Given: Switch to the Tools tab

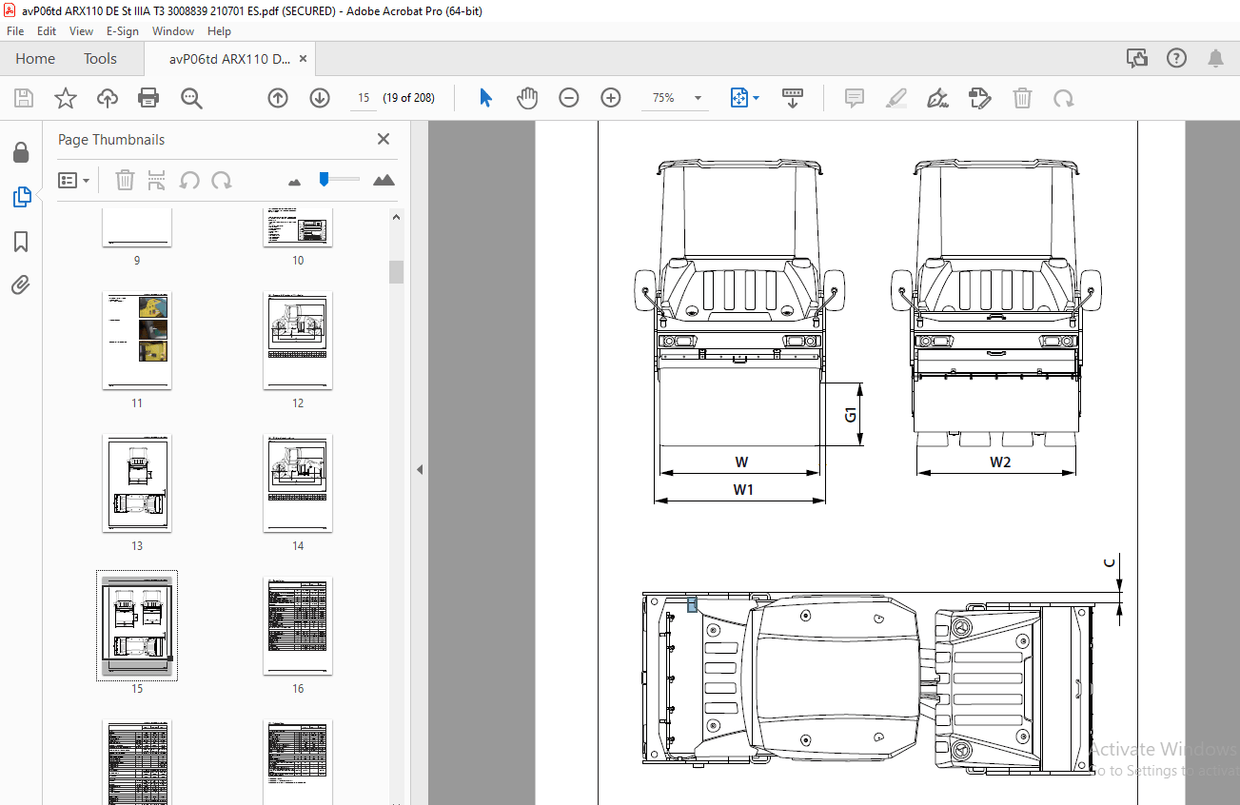Looking at the screenshot, I should (100, 59).
